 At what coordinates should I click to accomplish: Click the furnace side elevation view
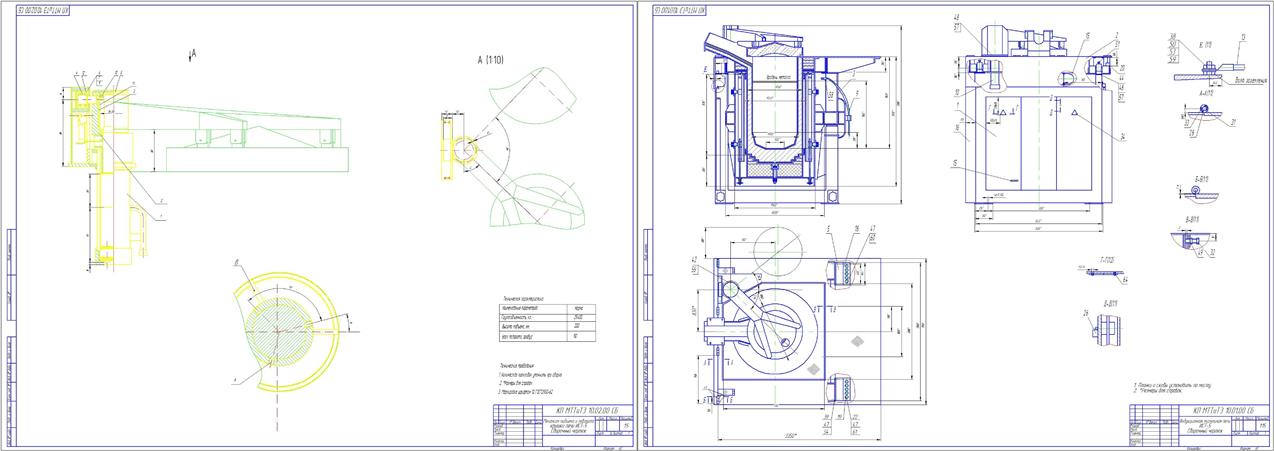coord(1037,117)
